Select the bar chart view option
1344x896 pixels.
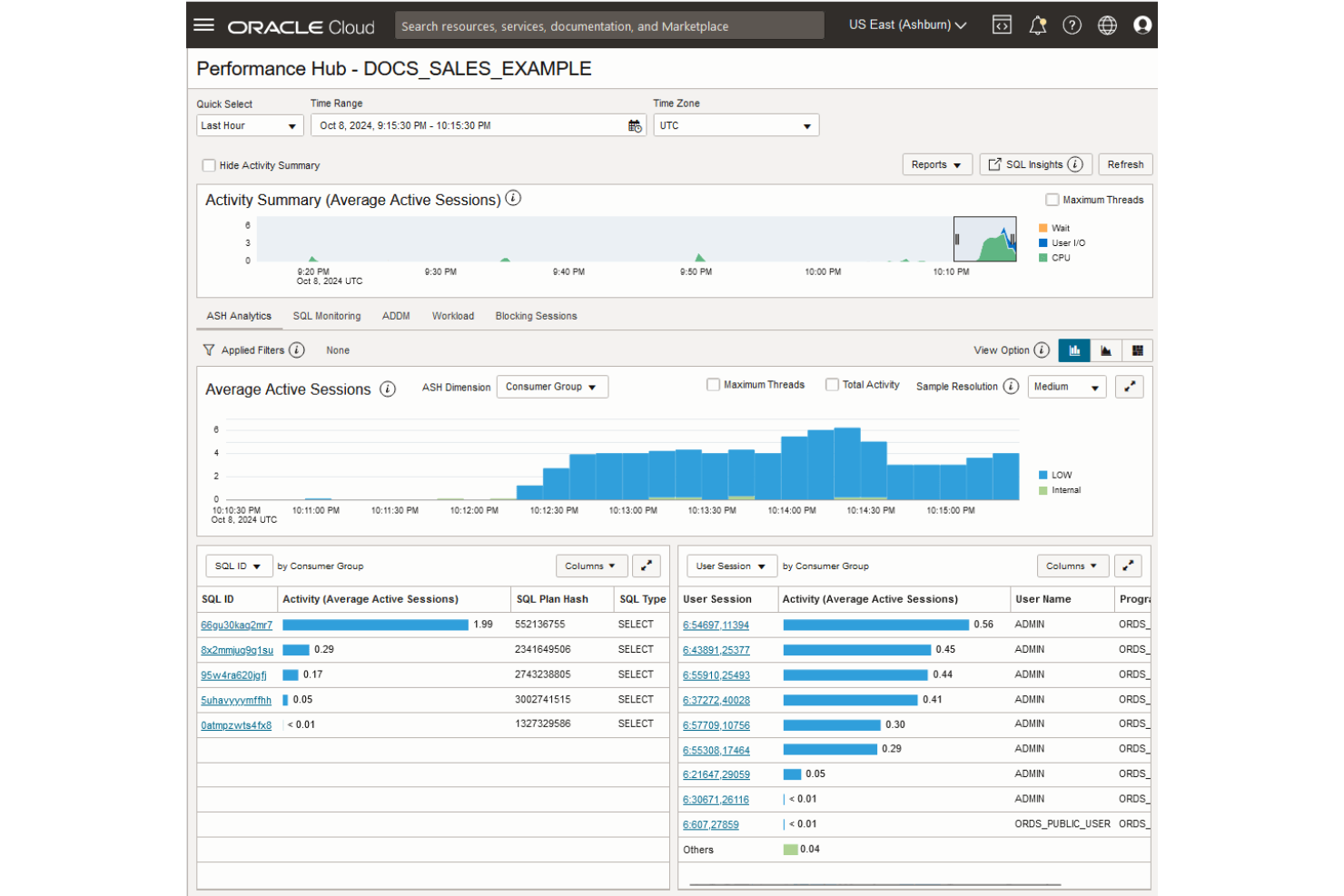1074,350
